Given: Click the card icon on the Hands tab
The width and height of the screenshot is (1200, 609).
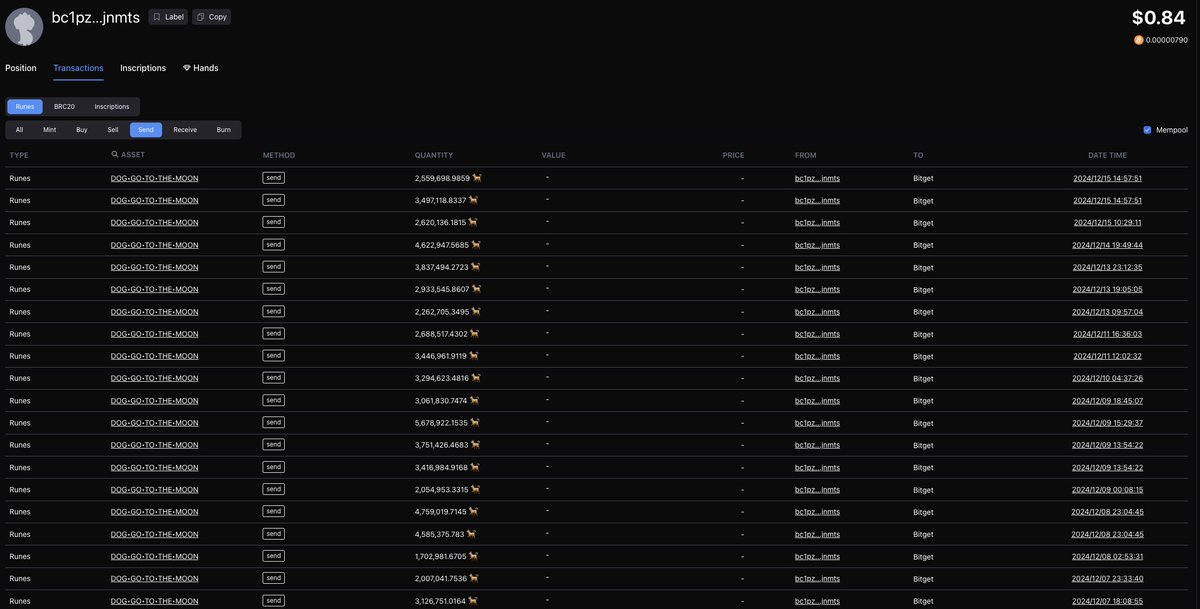Looking at the screenshot, I should 185,67.
